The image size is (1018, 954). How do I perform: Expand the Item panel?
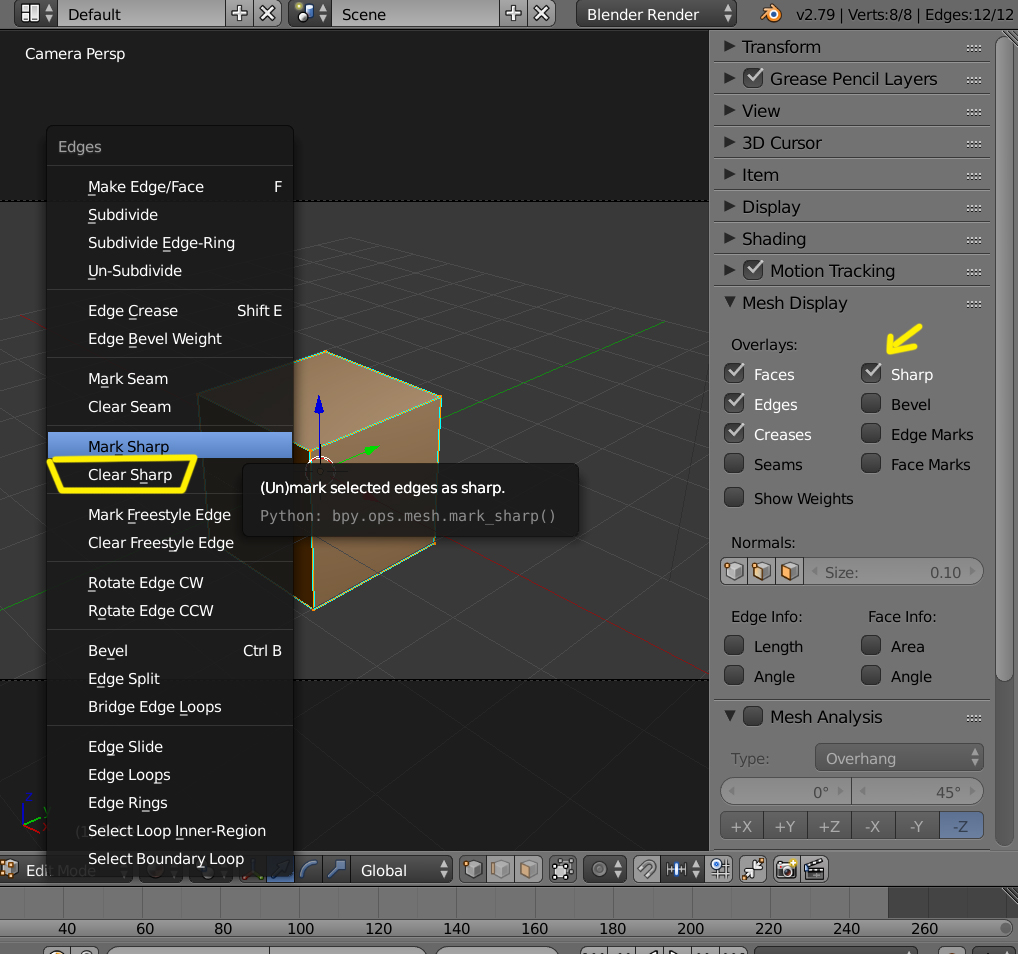pyautogui.click(x=730, y=175)
